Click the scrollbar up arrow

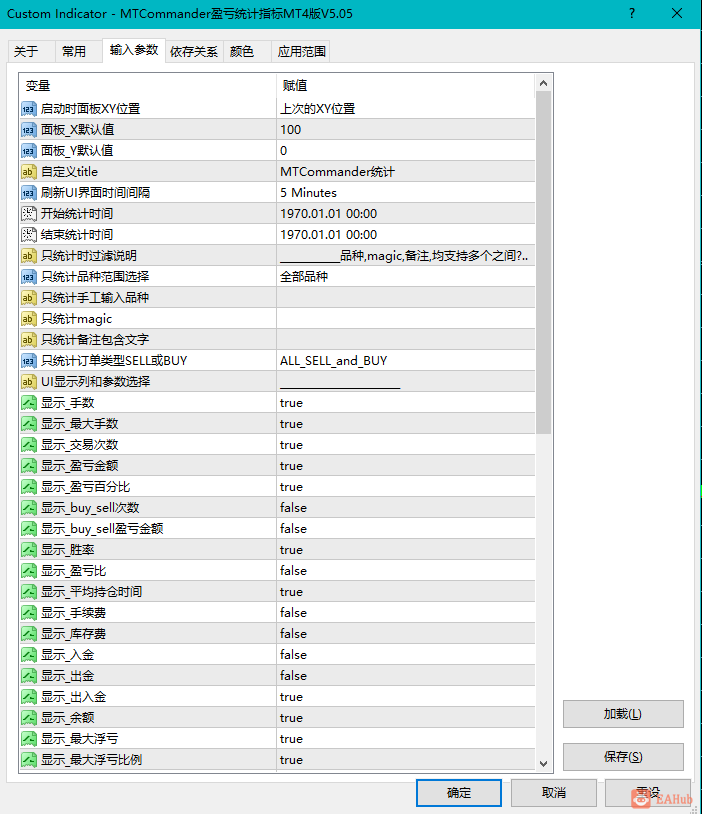[x=544, y=83]
